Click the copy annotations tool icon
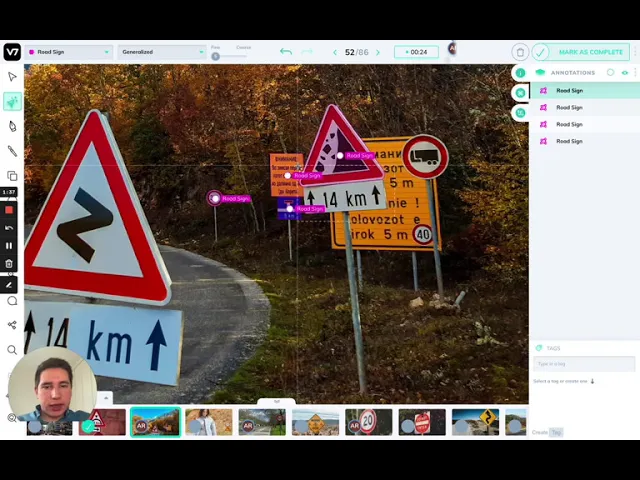The image size is (640, 480). coord(12,176)
